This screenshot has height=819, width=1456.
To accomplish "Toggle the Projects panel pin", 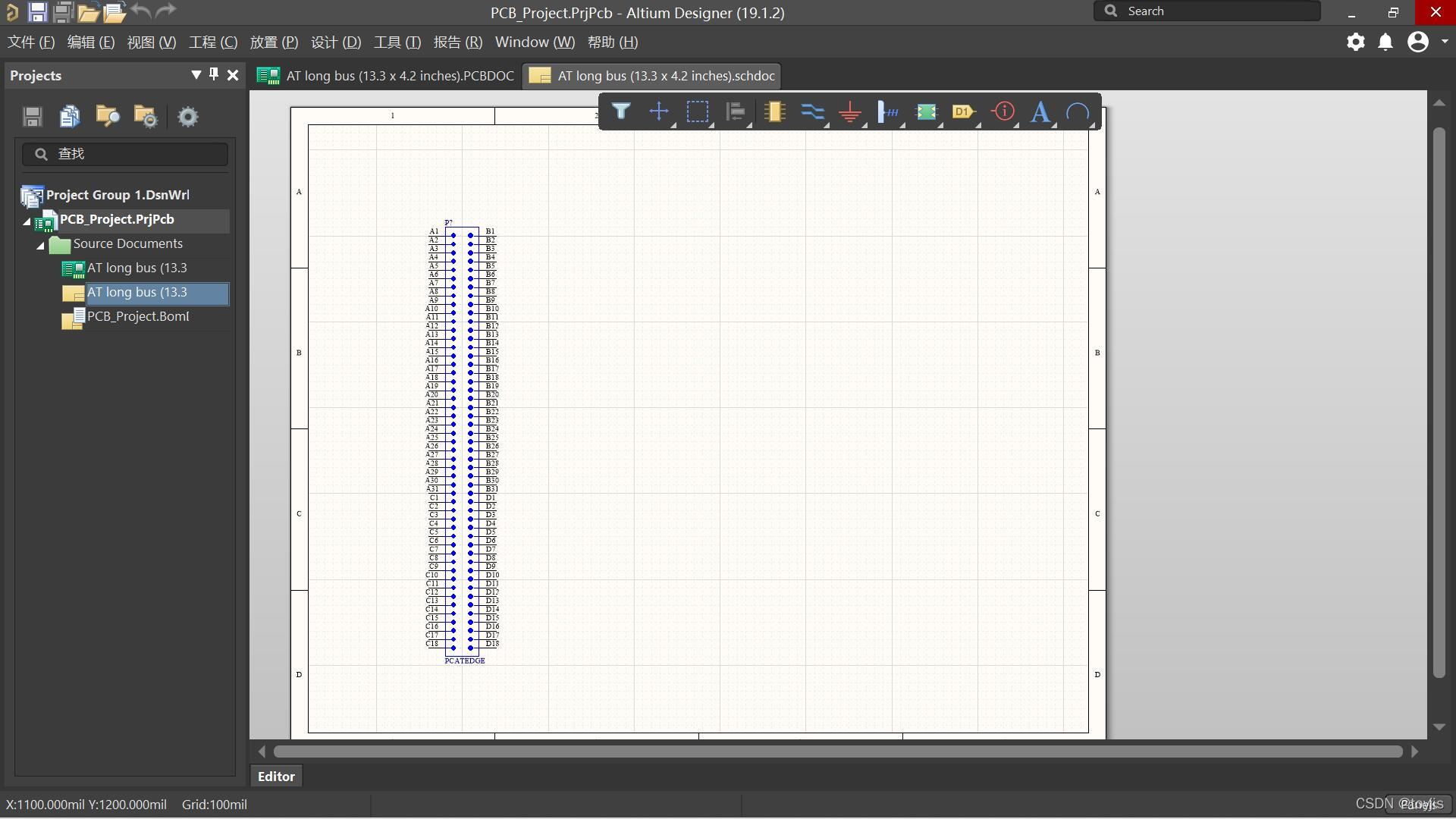I will (214, 74).
